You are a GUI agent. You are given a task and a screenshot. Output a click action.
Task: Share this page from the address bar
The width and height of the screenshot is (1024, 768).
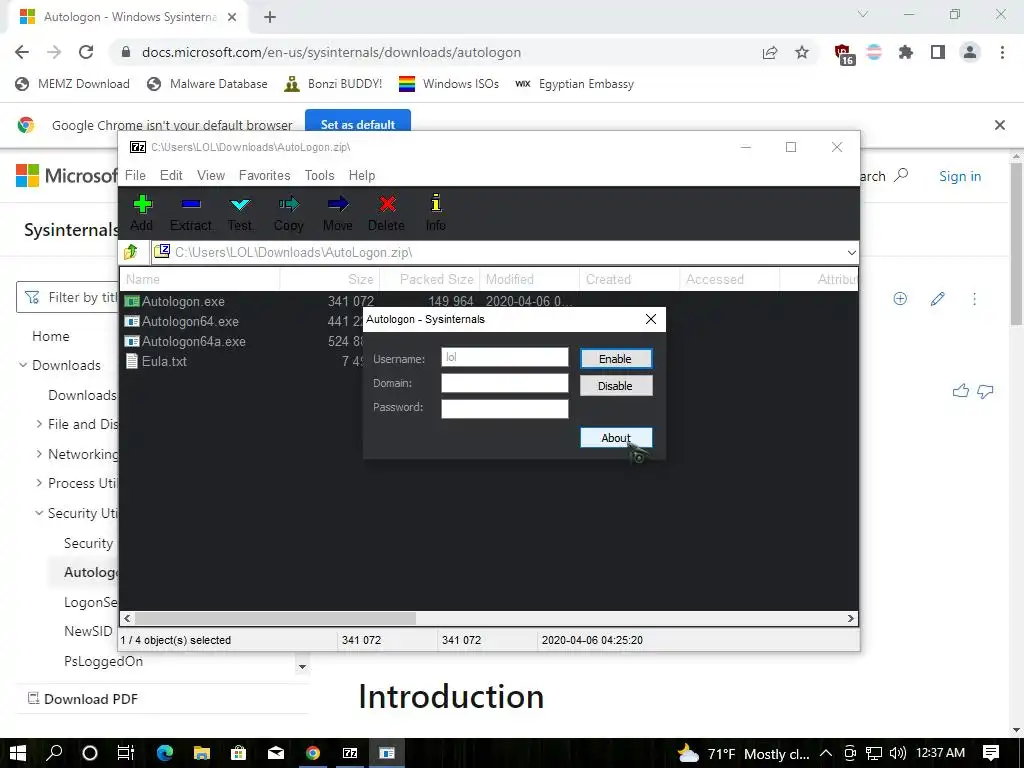coord(770,52)
